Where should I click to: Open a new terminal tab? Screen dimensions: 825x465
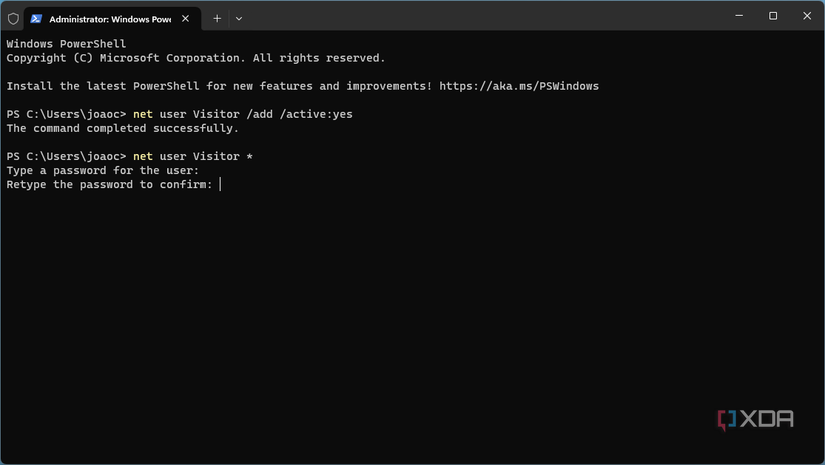(x=217, y=18)
